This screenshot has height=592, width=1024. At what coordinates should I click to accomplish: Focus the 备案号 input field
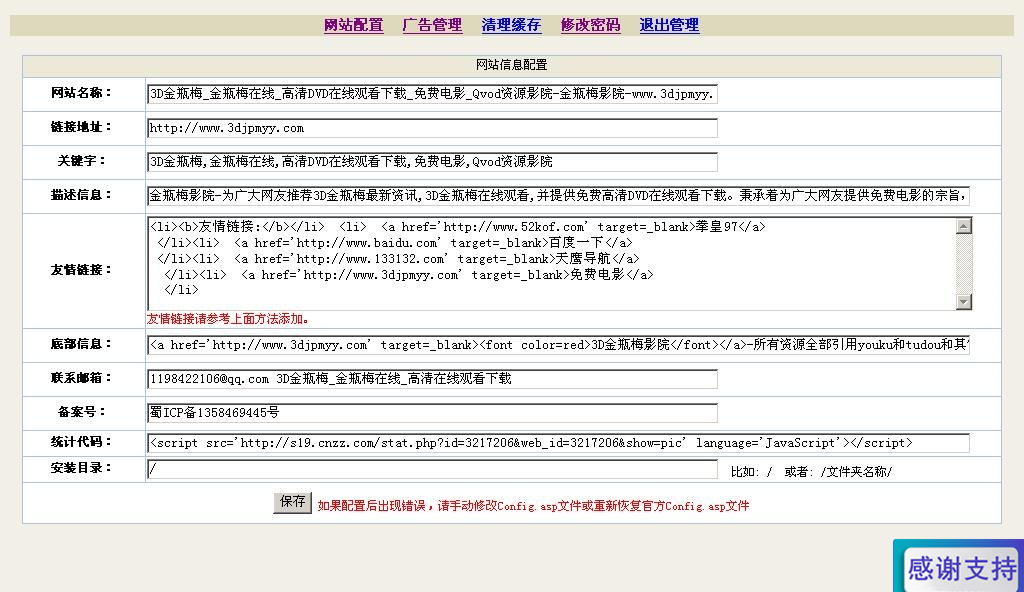432,412
